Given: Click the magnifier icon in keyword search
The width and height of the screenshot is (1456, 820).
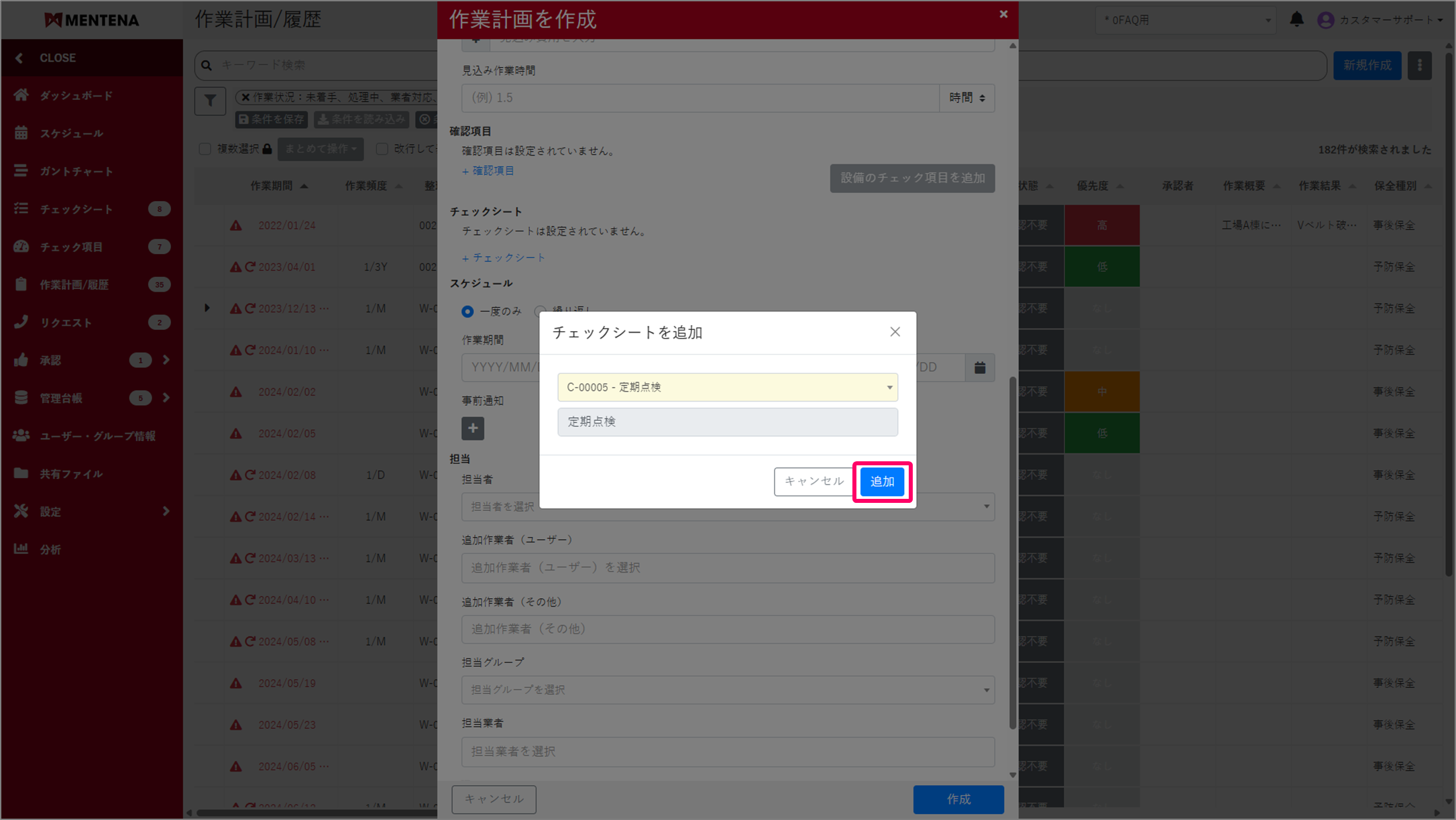Looking at the screenshot, I should tap(207, 65).
